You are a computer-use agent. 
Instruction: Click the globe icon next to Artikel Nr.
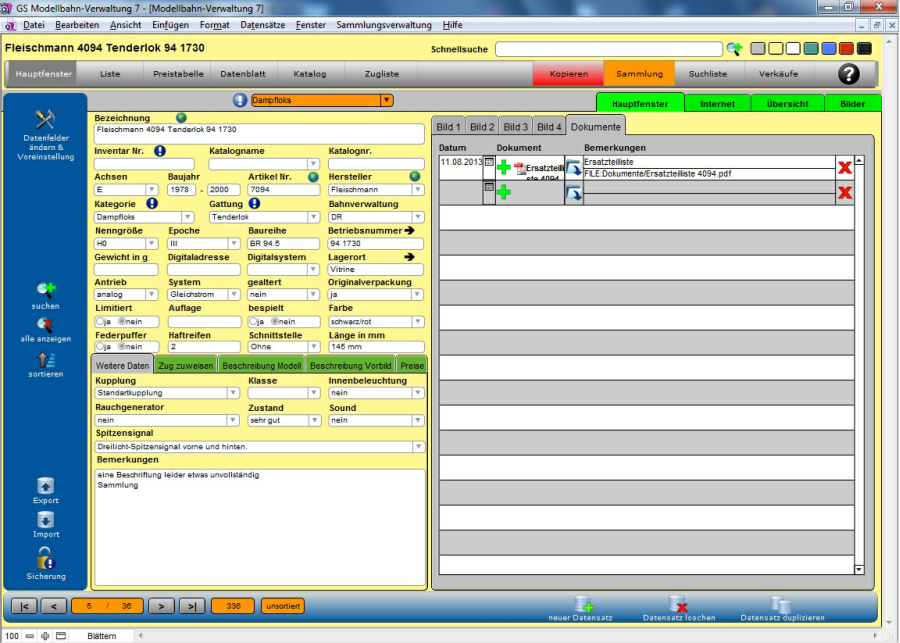click(x=313, y=177)
